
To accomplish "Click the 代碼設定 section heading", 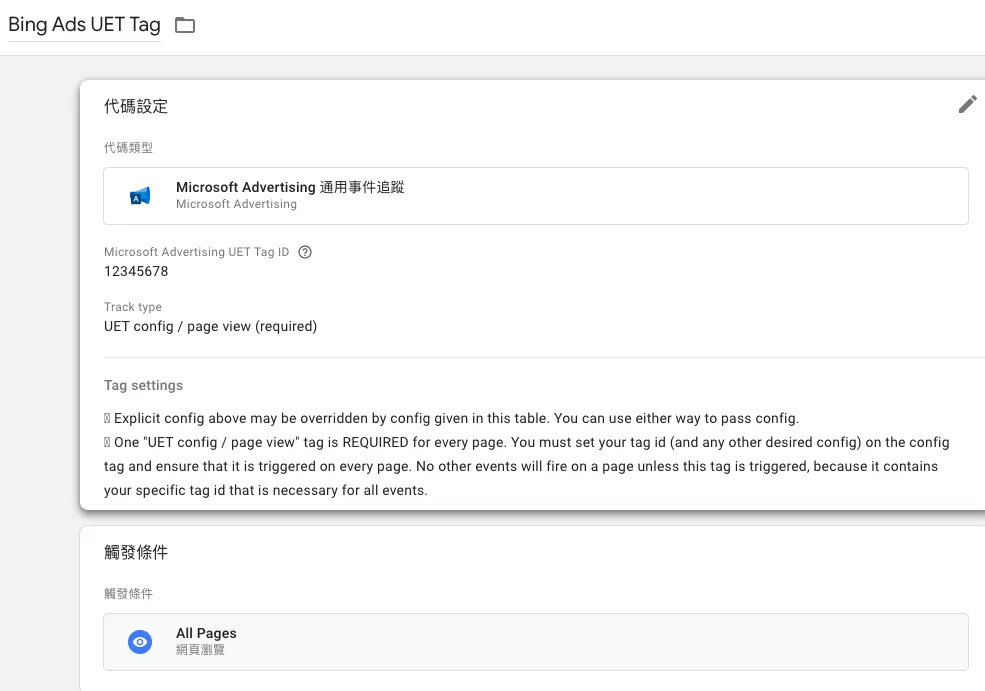I will point(136,106).
